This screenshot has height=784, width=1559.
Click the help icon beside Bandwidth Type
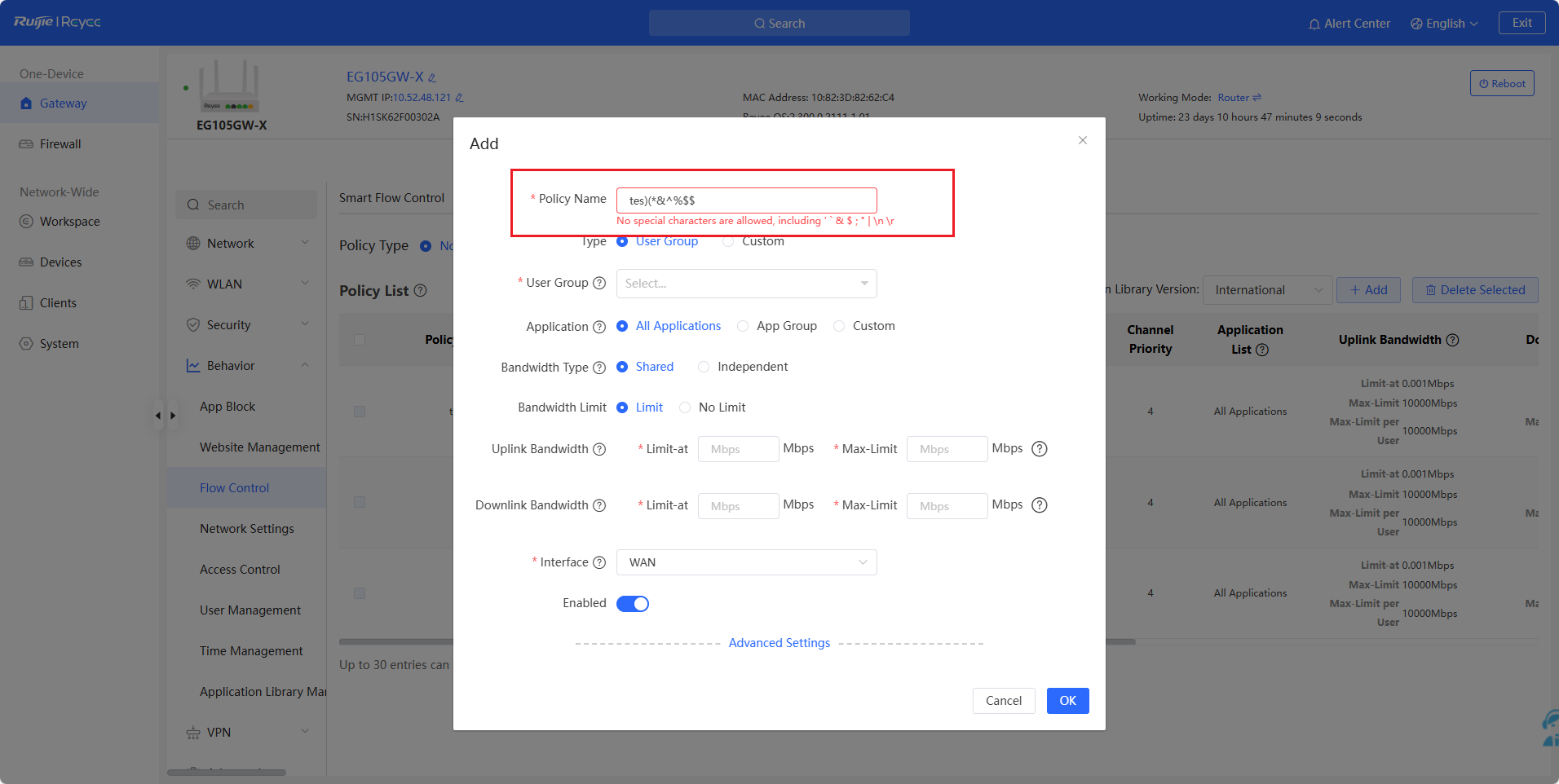599,368
